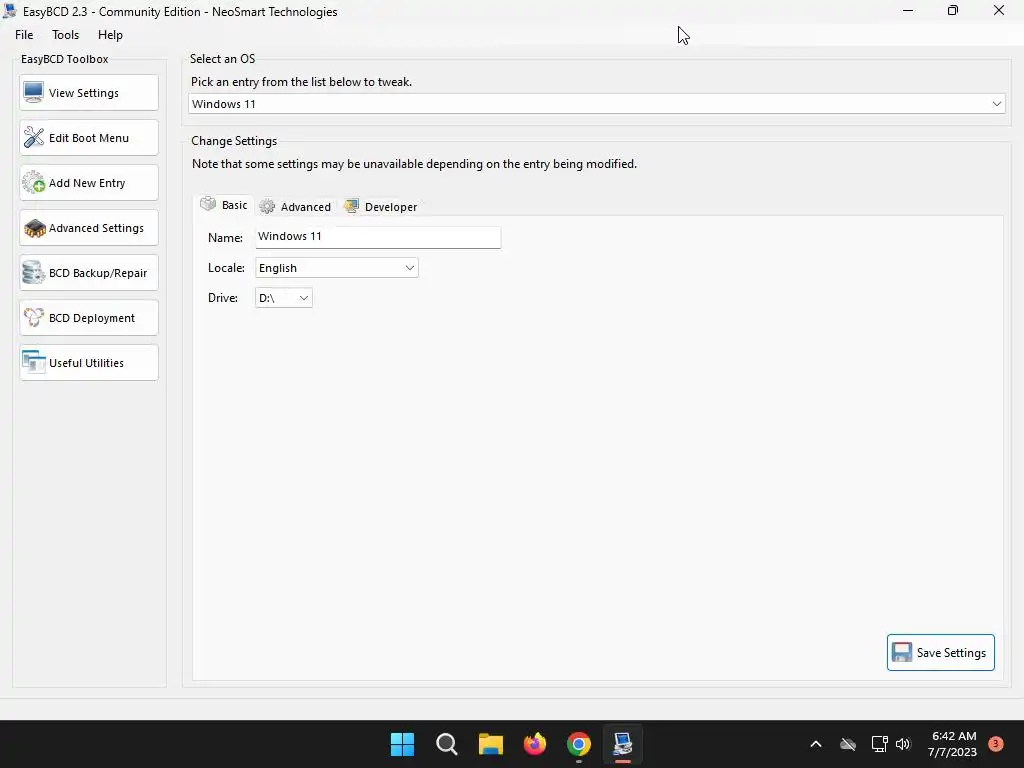Viewport: 1024px width, 768px height.
Task: Click the BCD Deployment icon
Action: [x=33, y=317]
